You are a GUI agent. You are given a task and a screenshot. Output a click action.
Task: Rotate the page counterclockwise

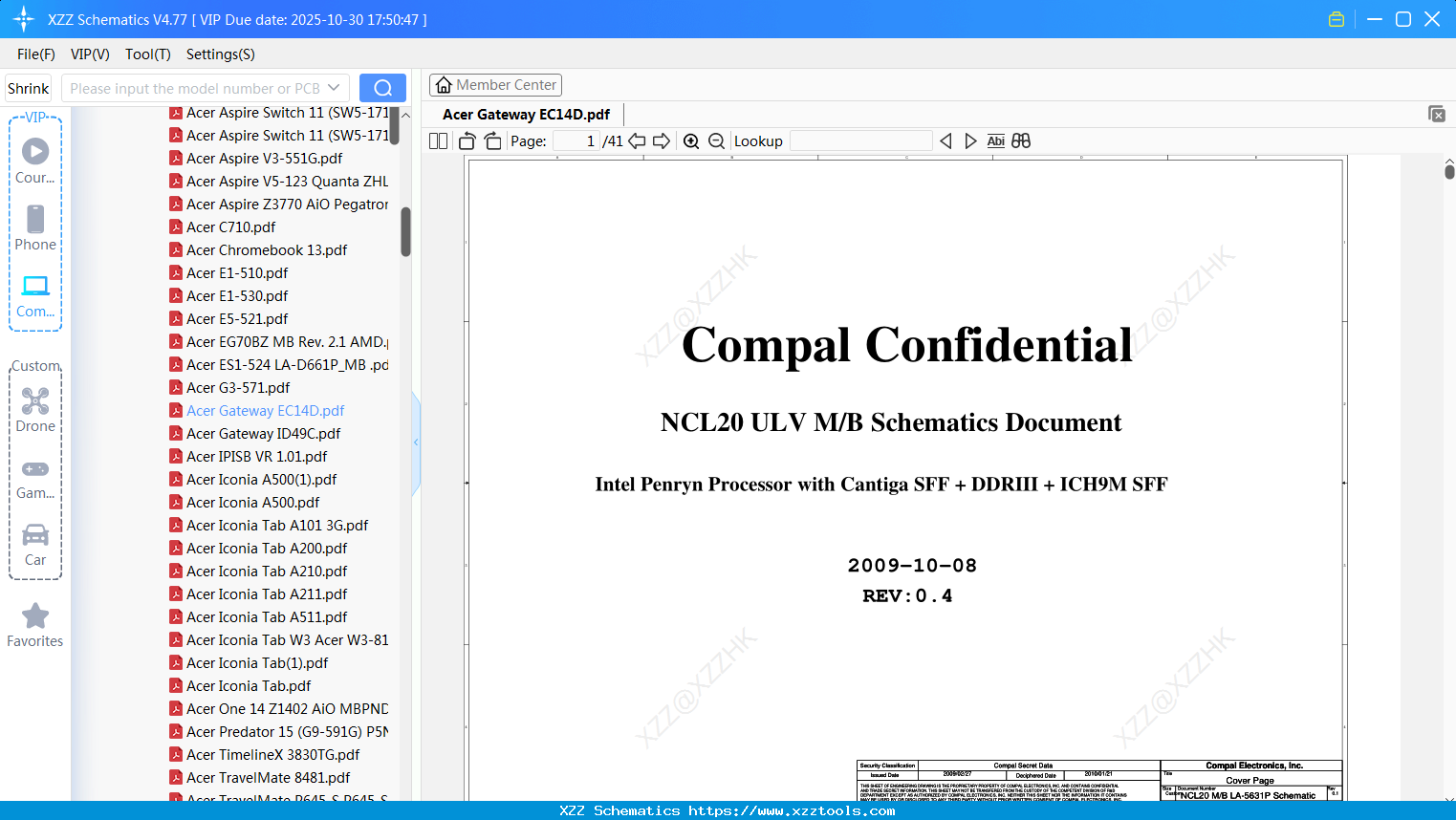tap(467, 141)
